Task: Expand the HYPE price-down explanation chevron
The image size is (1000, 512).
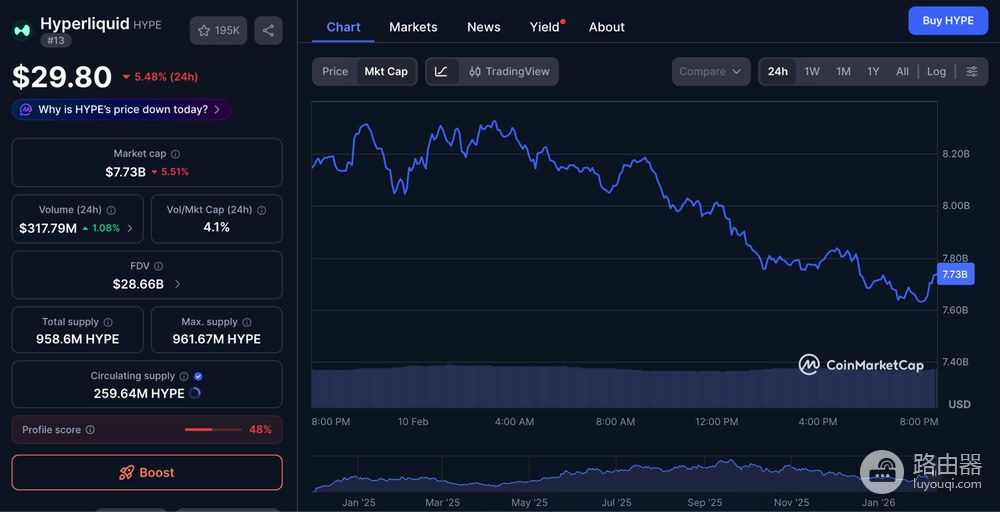Action: pyautogui.click(x=217, y=110)
